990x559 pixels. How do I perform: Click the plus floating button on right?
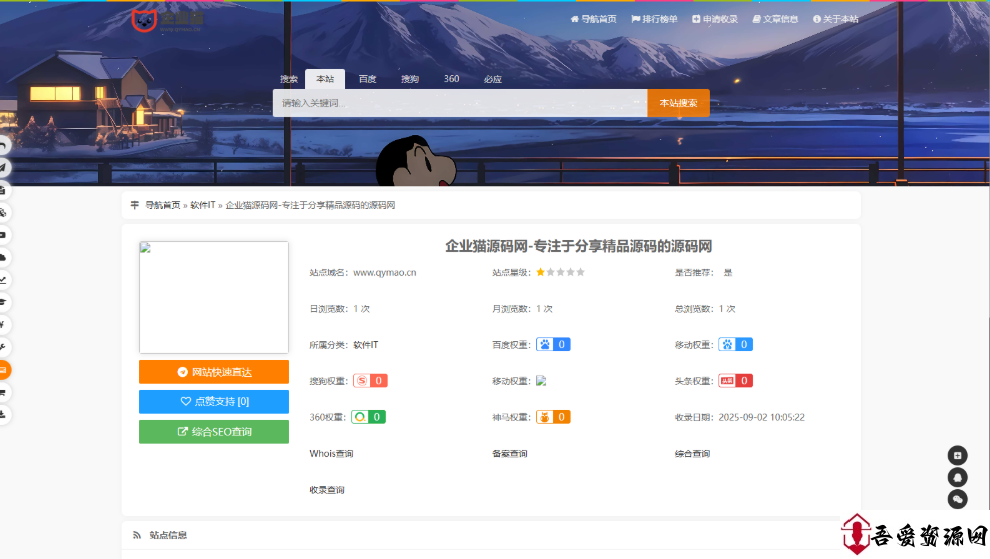pos(957,455)
